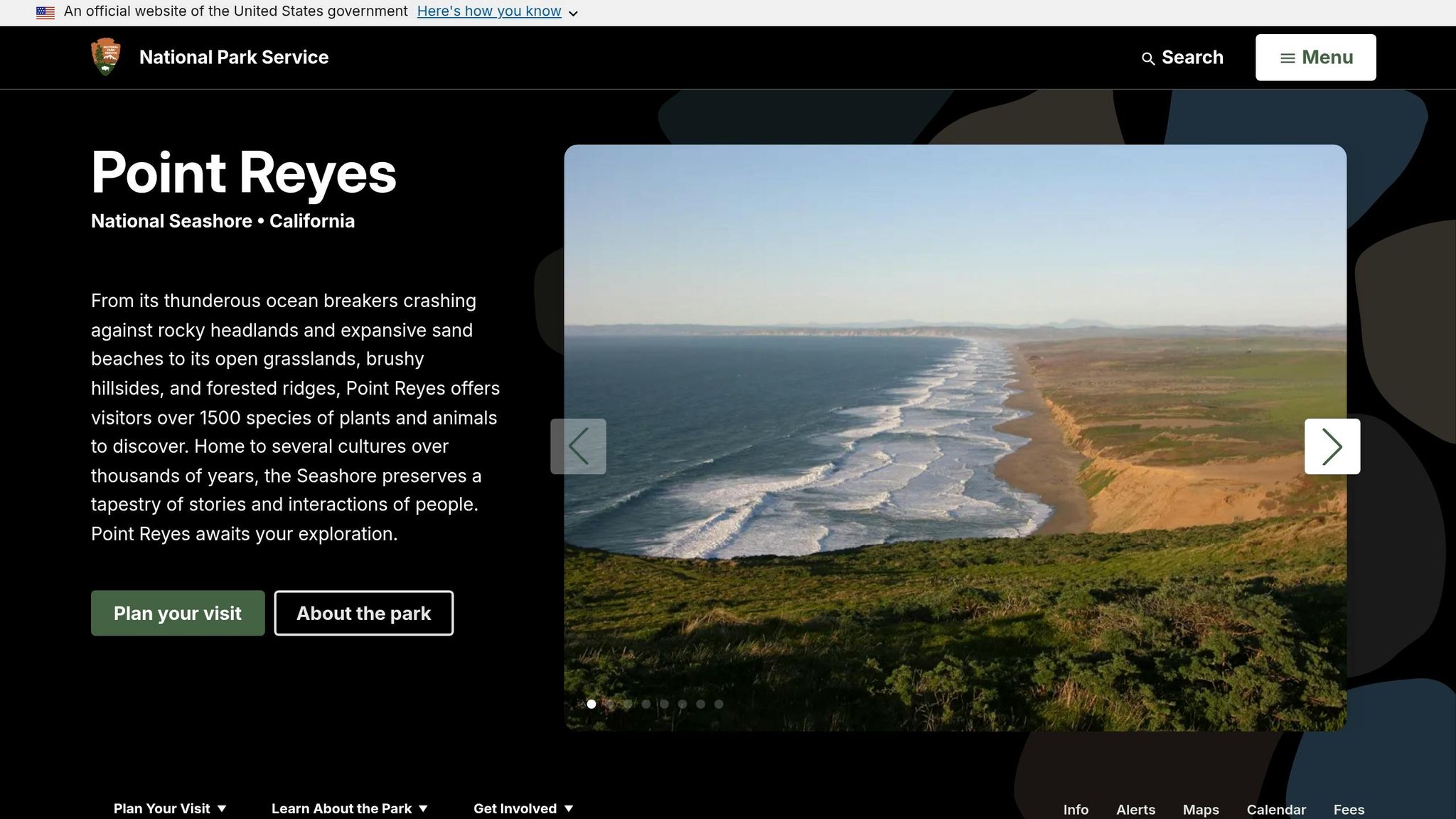Open the Alerts link
The width and height of the screenshot is (1456, 819).
[1135, 810]
